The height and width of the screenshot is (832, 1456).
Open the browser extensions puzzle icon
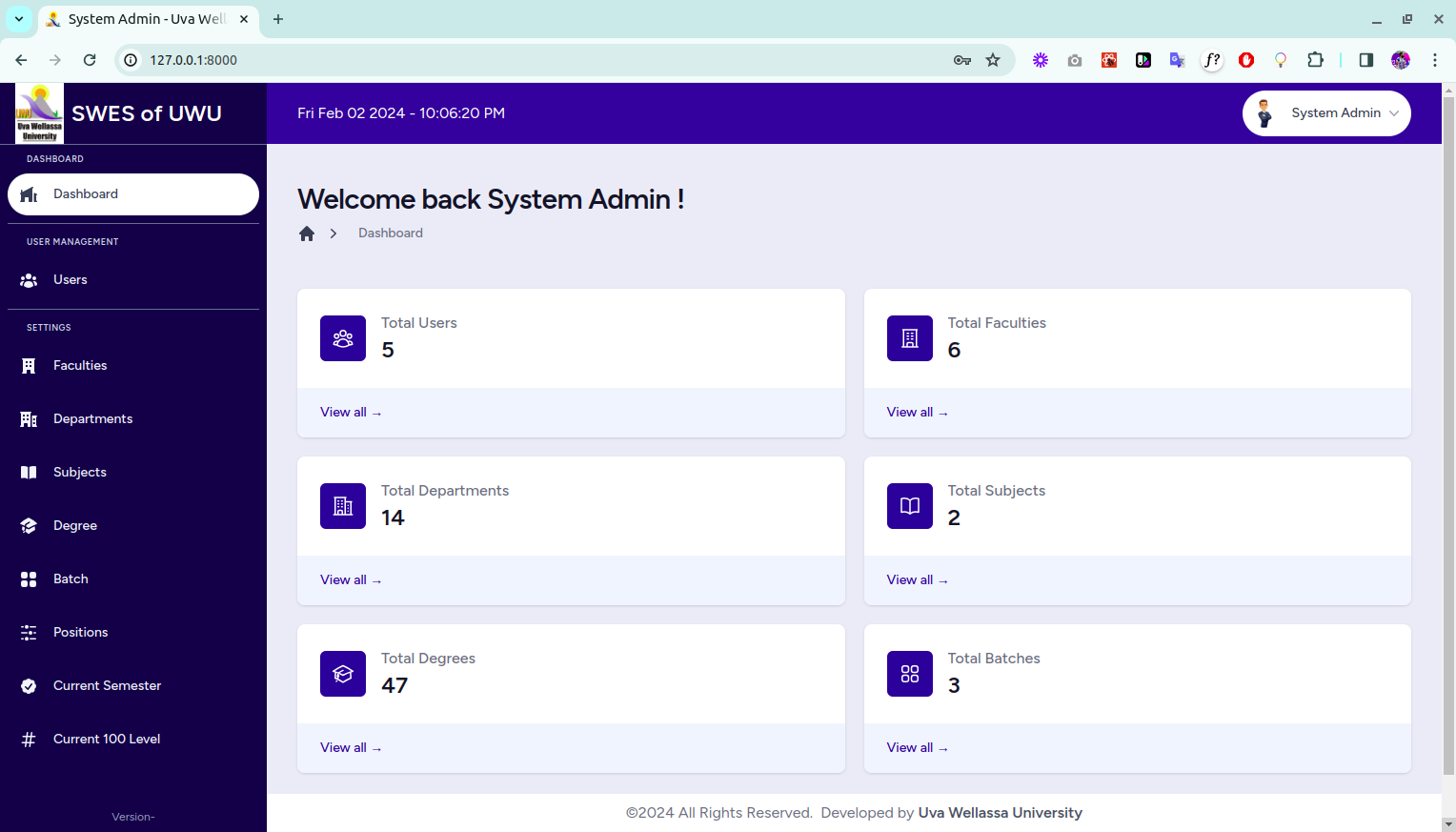[x=1315, y=60]
